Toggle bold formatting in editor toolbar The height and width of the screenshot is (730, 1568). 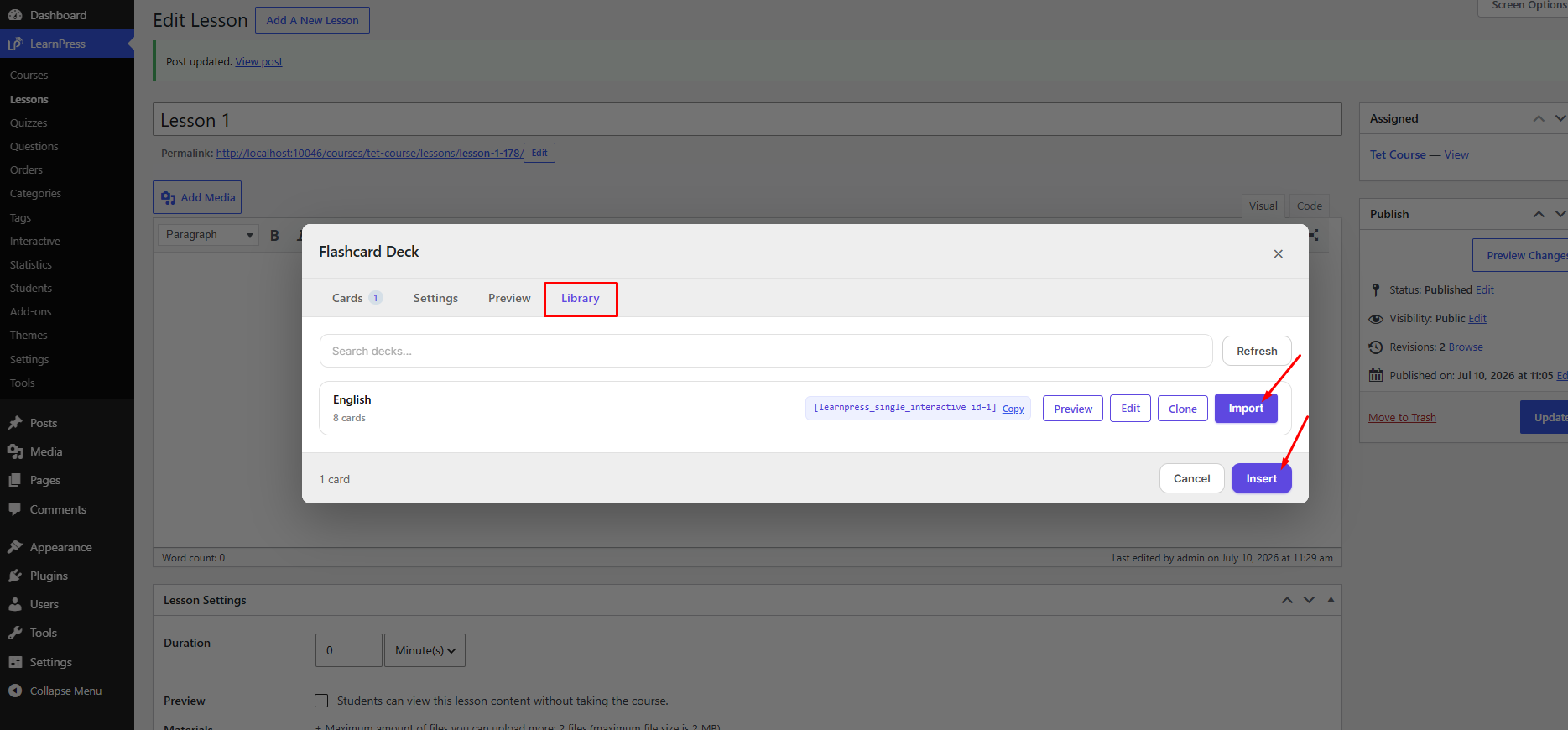click(274, 235)
